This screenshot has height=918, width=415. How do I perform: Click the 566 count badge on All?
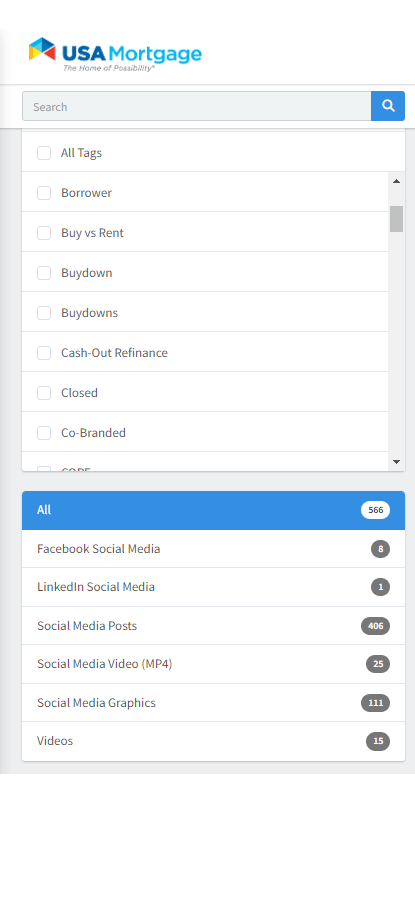(375, 510)
